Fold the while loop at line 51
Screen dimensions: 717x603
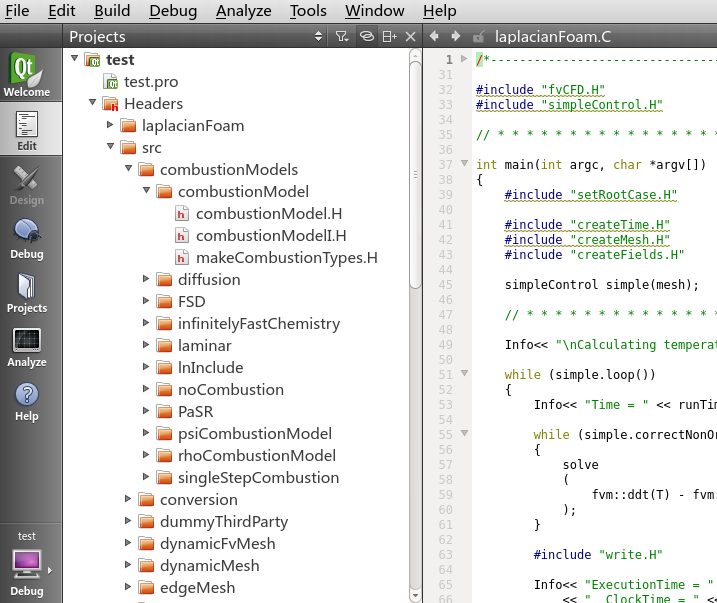(x=464, y=373)
